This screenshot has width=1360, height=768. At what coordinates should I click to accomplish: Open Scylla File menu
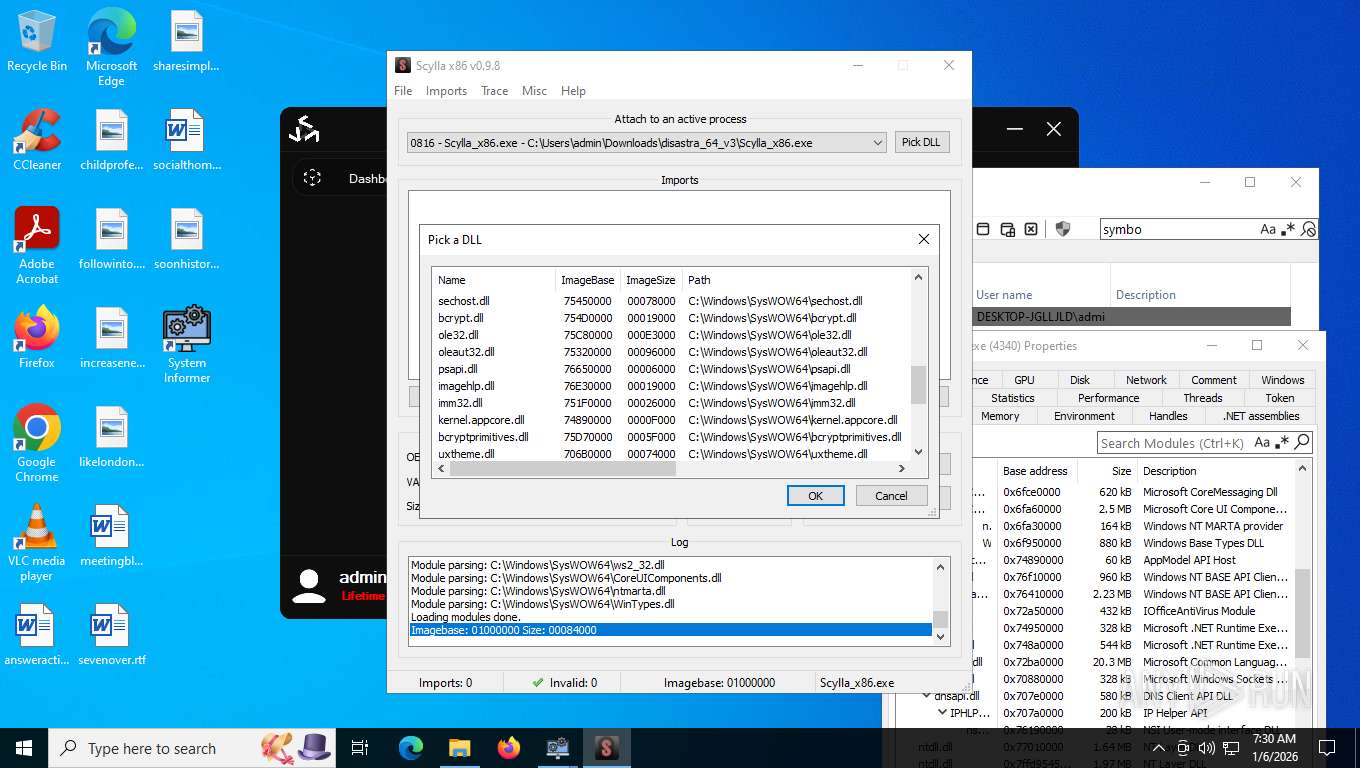click(403, 91)
